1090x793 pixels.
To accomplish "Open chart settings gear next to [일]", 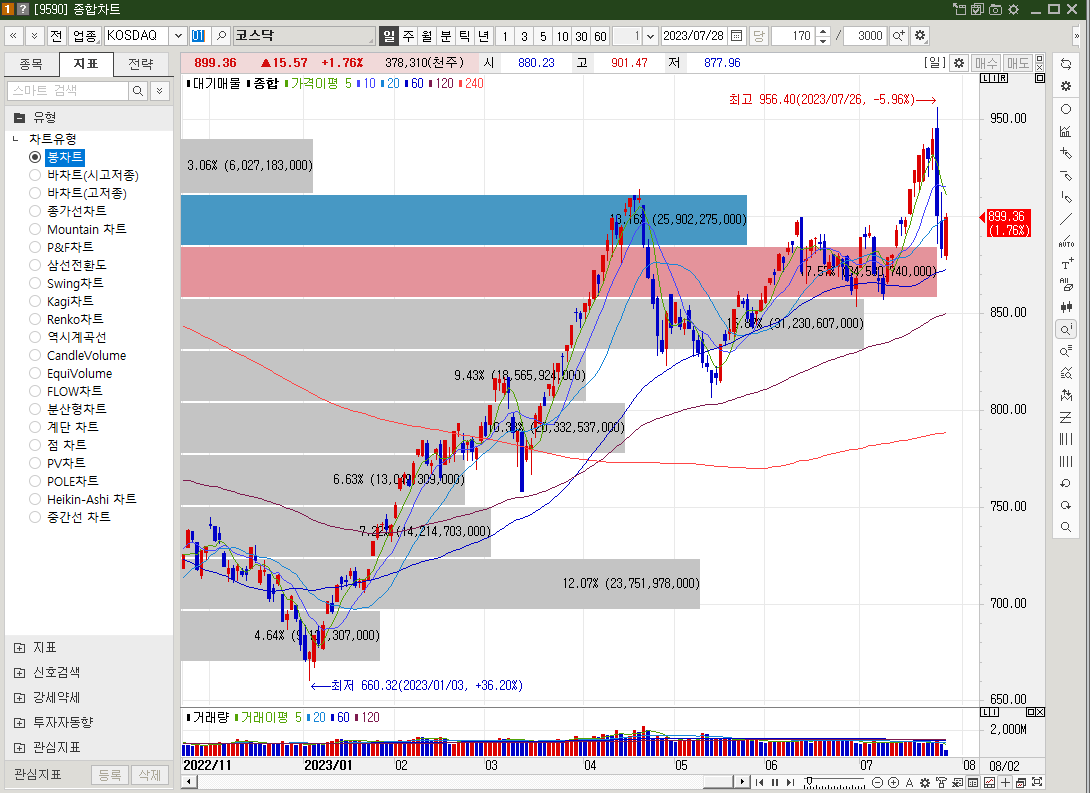I will click(959, 63).
